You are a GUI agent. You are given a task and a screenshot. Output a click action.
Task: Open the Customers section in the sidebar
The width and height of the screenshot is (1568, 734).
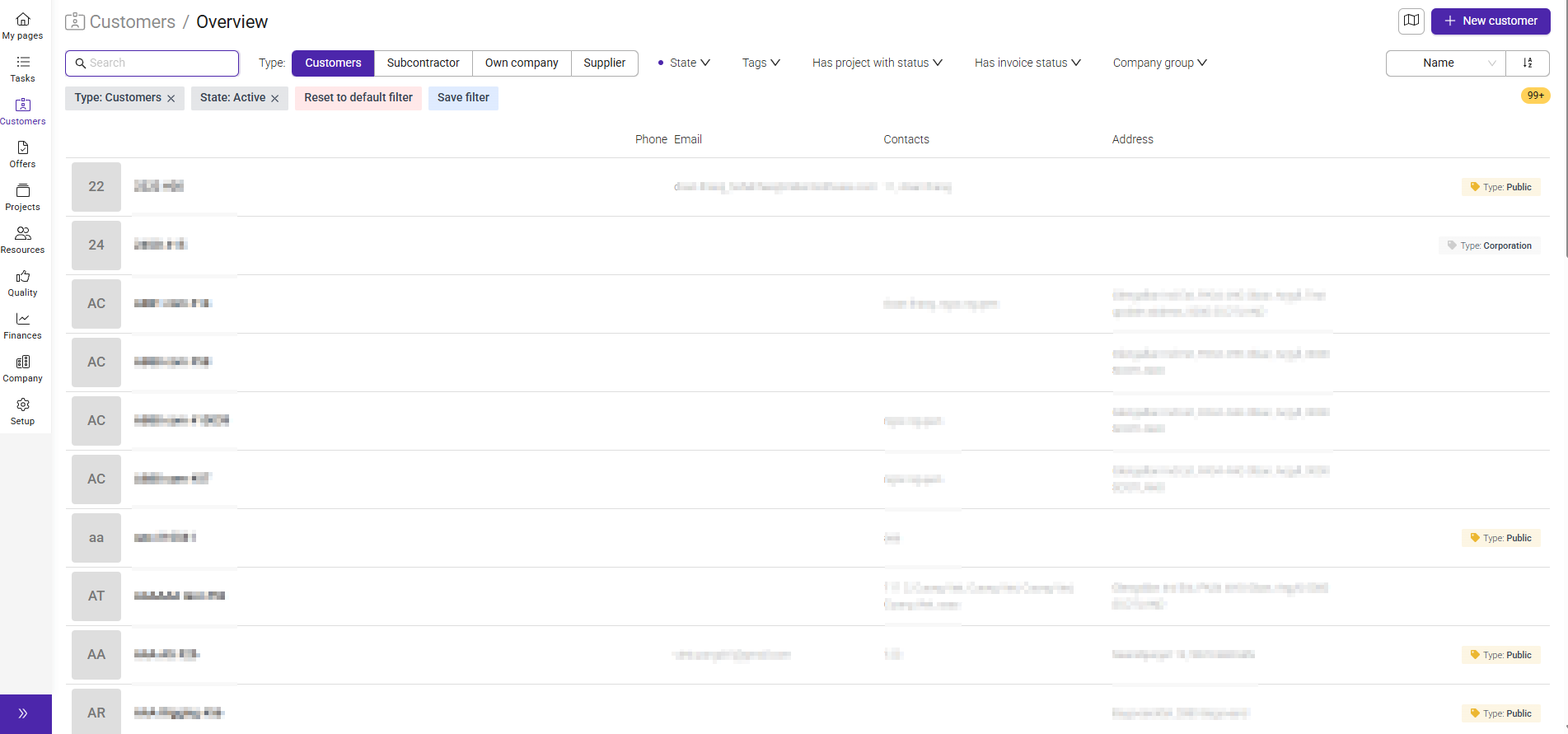22,112
